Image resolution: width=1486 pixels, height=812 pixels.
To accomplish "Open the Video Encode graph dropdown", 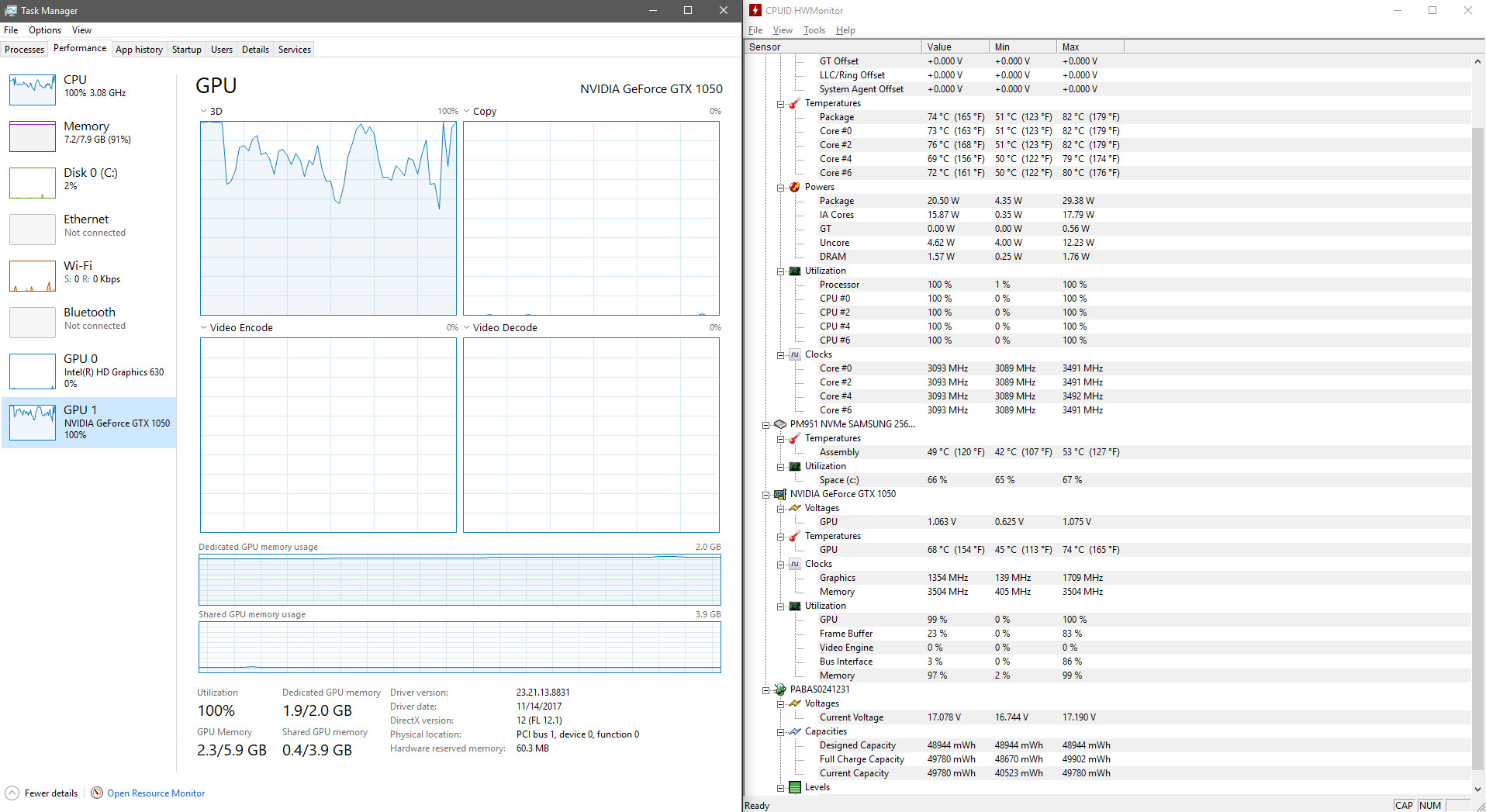I will 204,327.
